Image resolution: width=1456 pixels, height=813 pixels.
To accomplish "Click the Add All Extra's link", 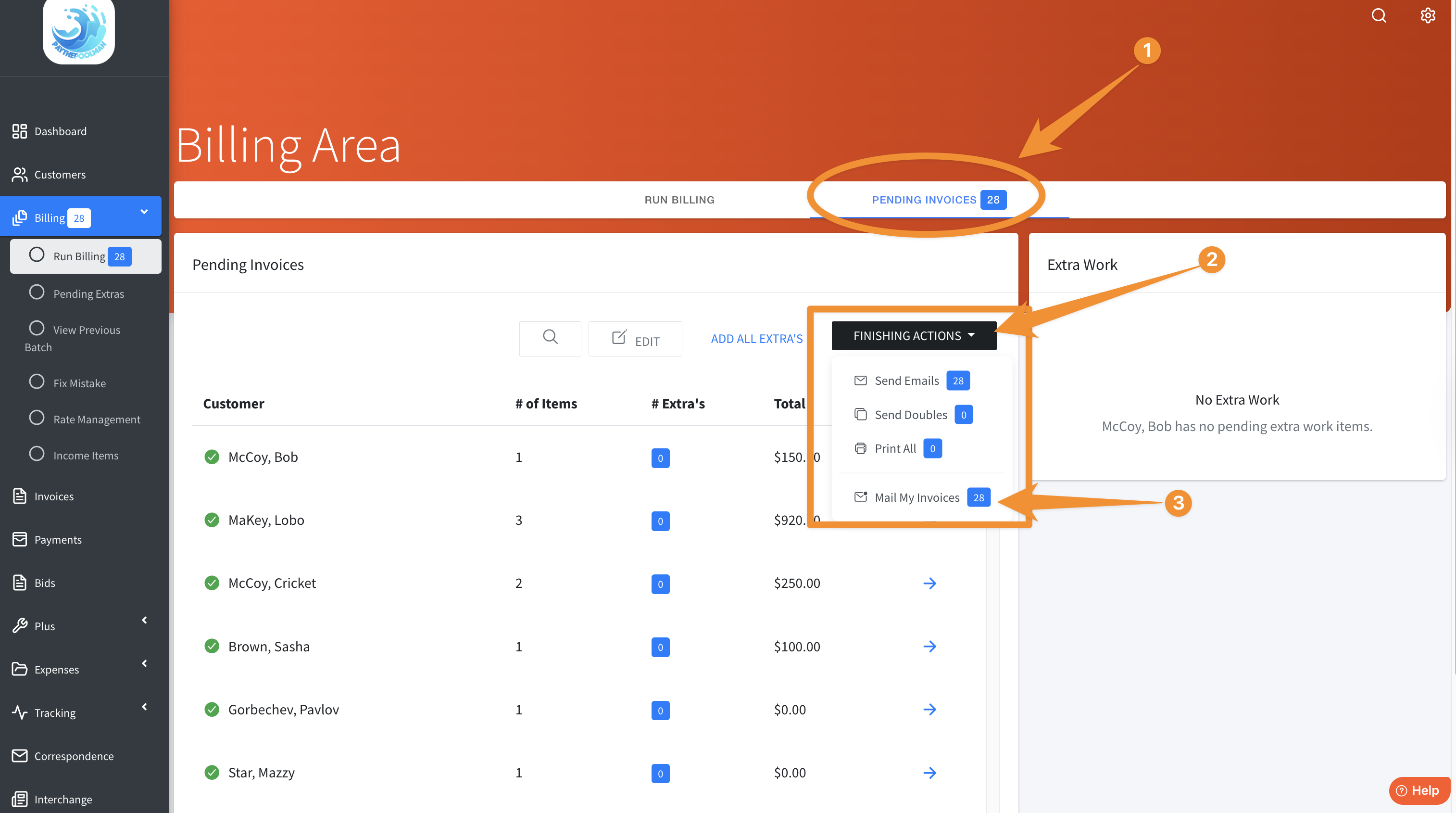I will pyautogui.click(x=756, y=339).
